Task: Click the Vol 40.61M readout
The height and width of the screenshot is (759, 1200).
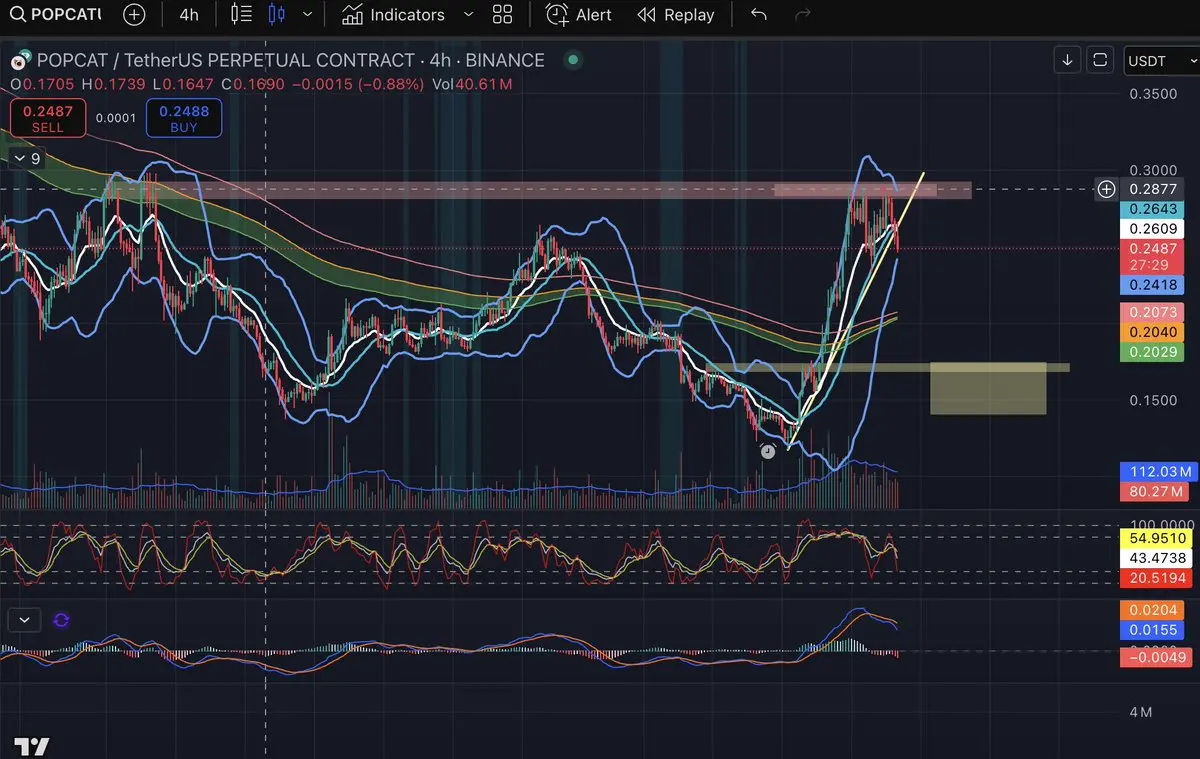Action: pos(471,84)
